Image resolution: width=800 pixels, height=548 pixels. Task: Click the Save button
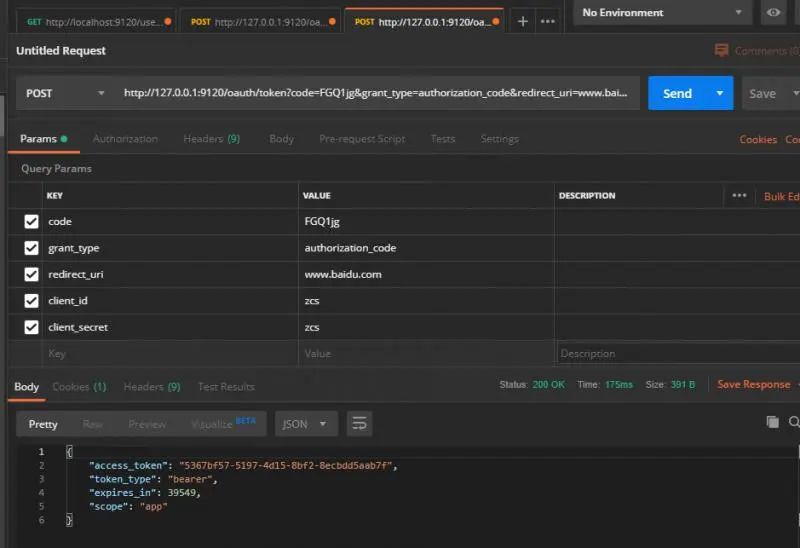coord(762,93)
